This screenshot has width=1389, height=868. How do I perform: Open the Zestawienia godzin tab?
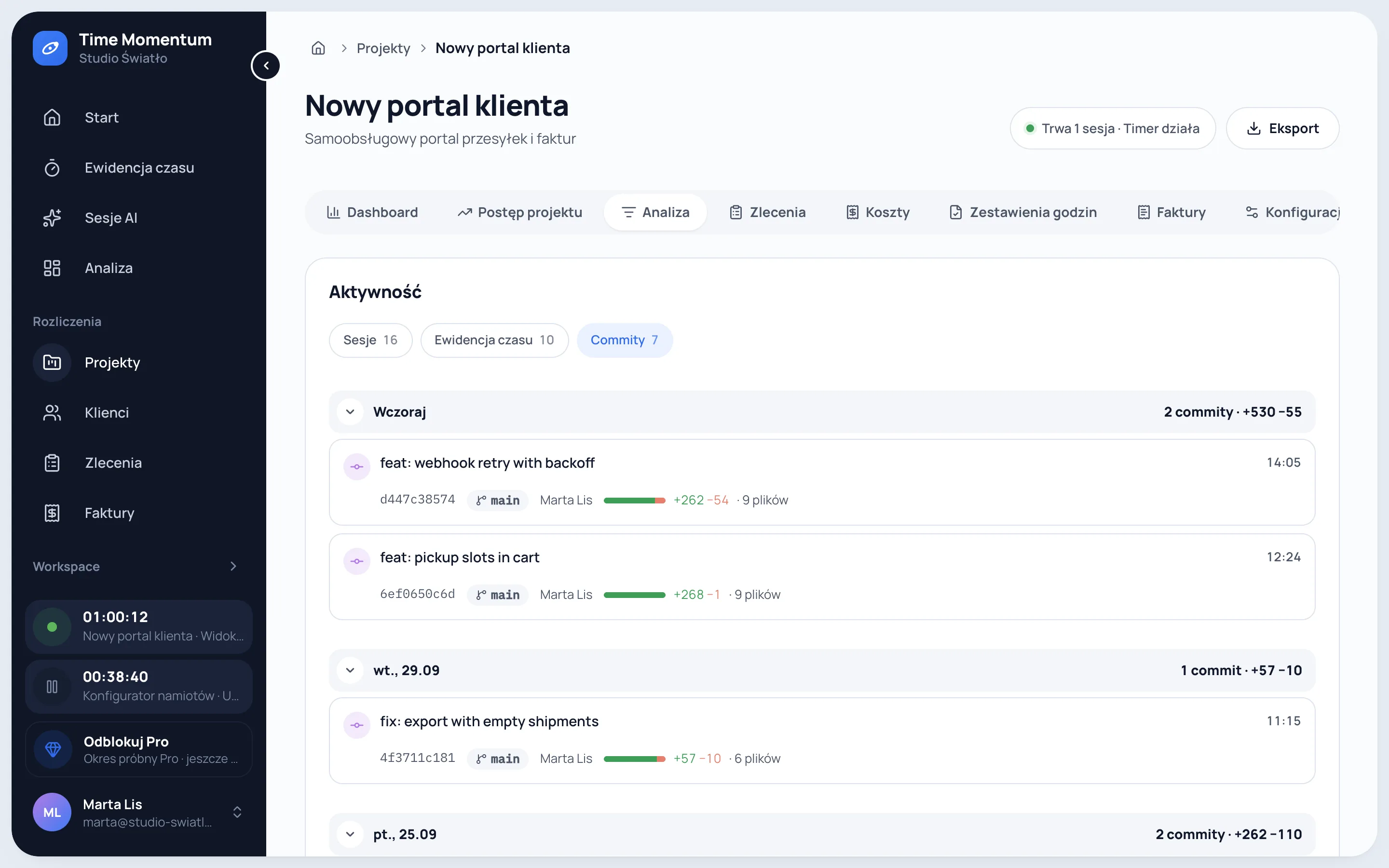click(x=1023, y=212)
